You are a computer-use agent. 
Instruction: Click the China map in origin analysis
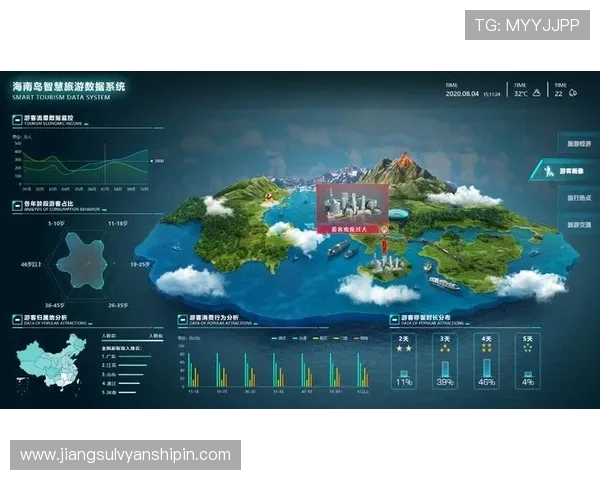52,361
